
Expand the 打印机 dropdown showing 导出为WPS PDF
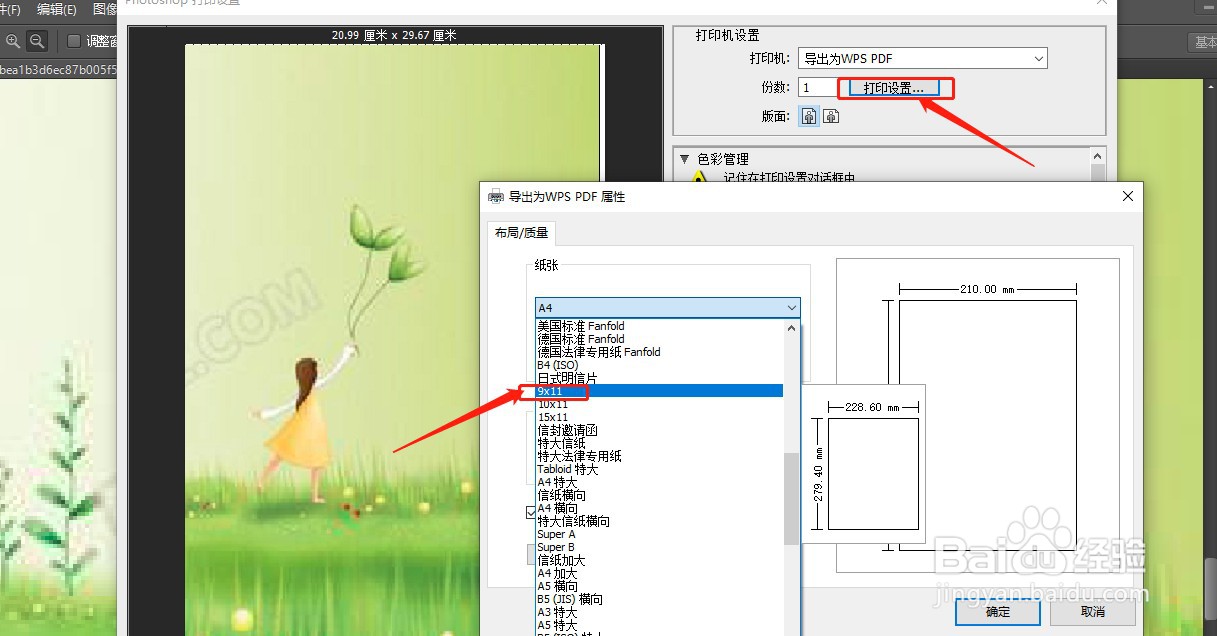[1037, 57]
